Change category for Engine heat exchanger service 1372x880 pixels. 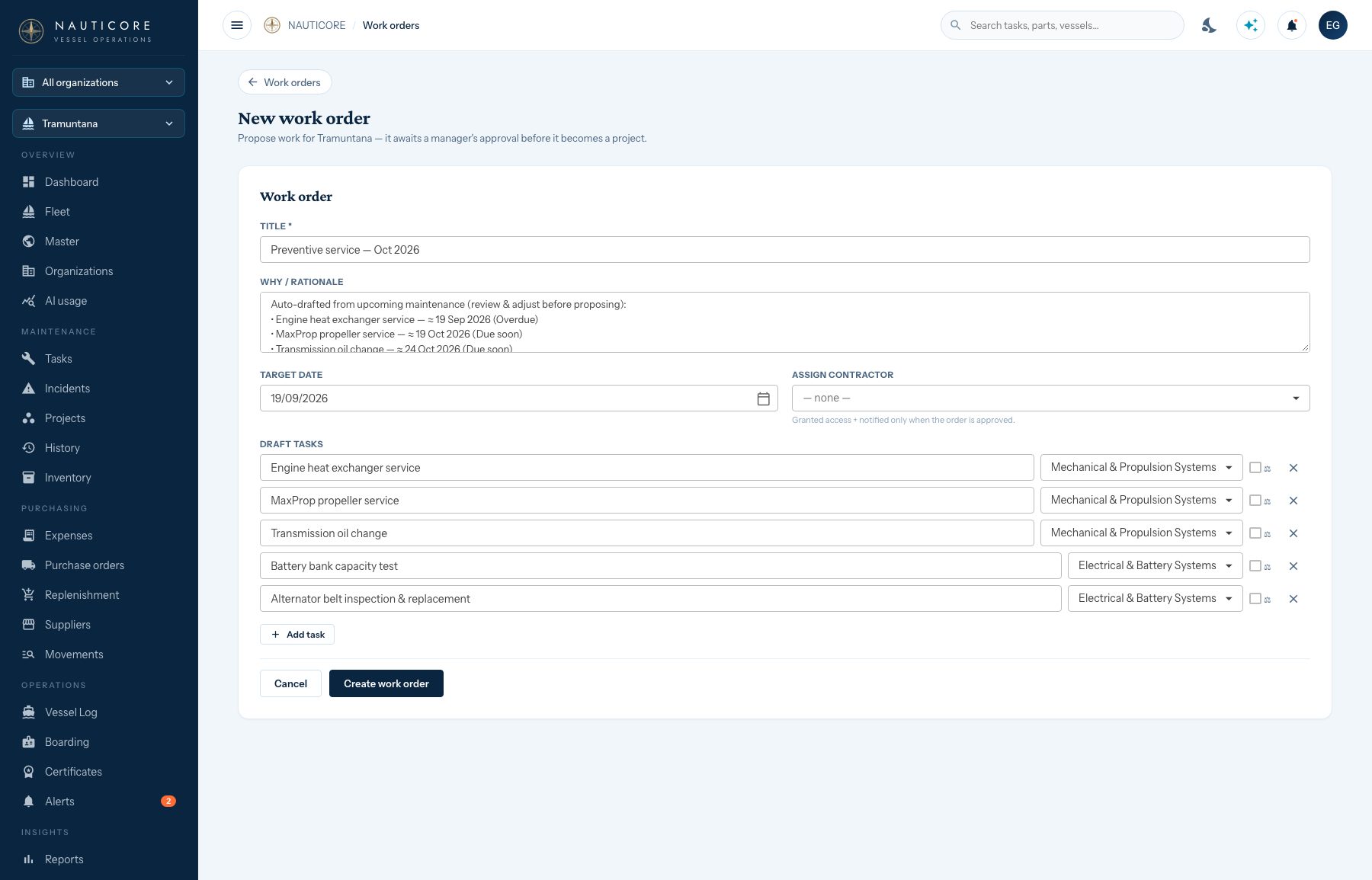(1141, 468)
